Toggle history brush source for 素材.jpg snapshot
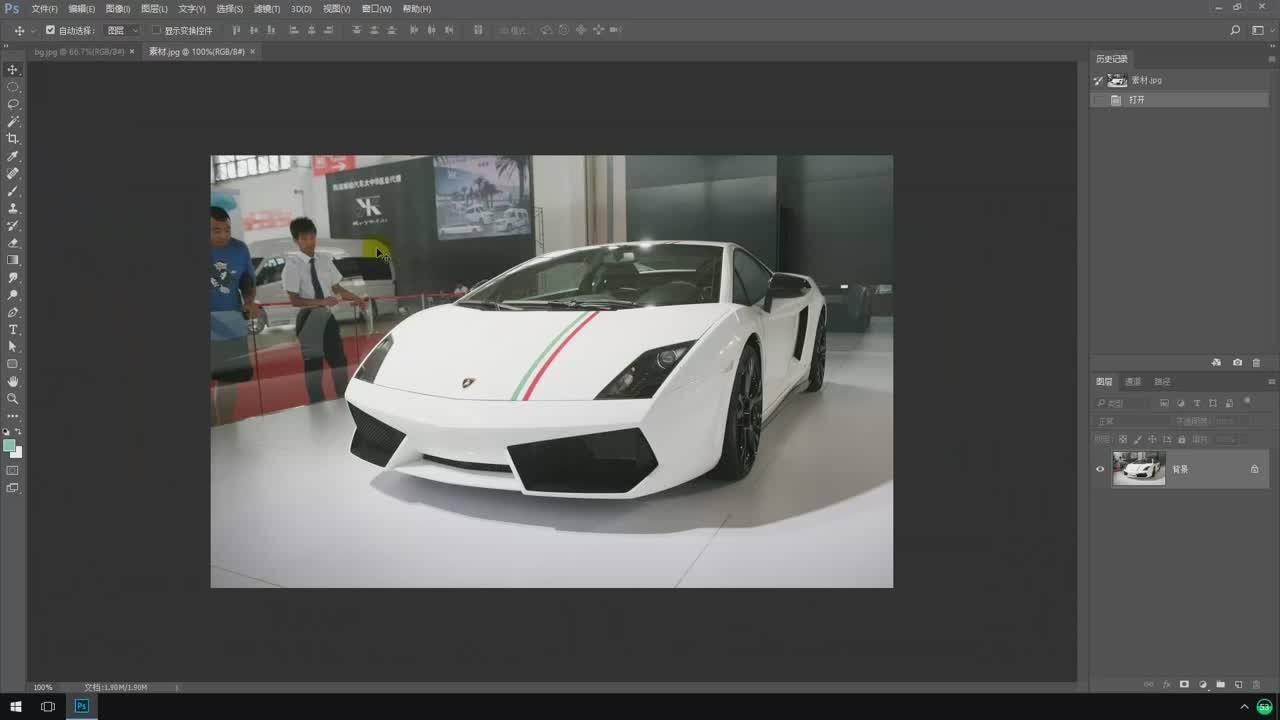 (x=1099, y=80)
